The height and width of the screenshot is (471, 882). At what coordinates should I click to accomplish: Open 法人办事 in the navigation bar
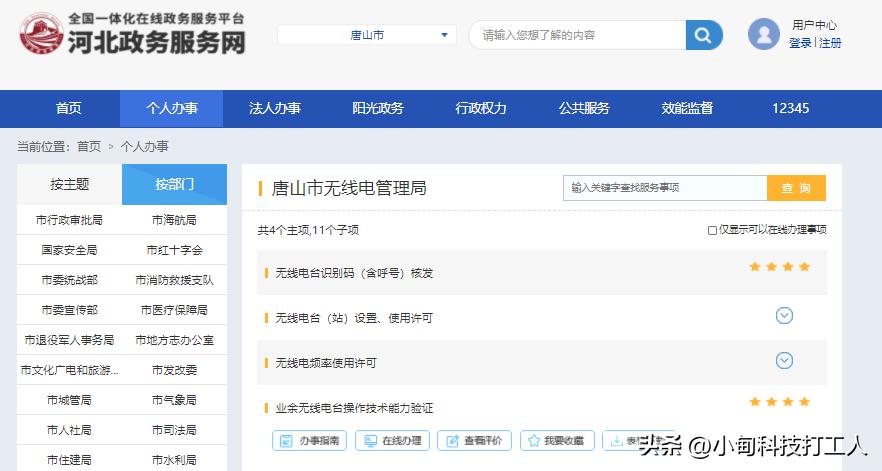coord(274,108)
